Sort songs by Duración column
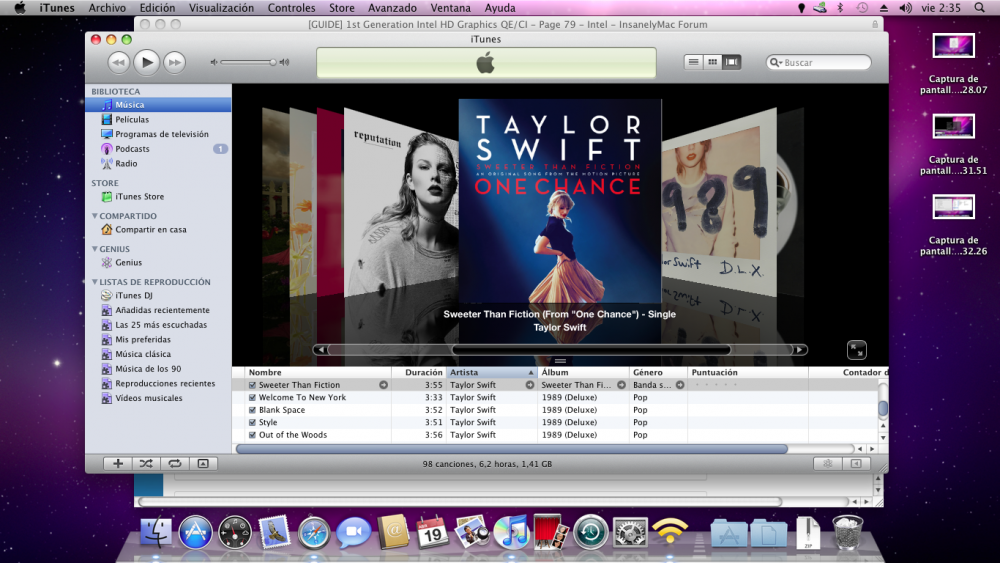This screenshot has height=563, width=1000. pyautogui.click(x=418, y=372)
